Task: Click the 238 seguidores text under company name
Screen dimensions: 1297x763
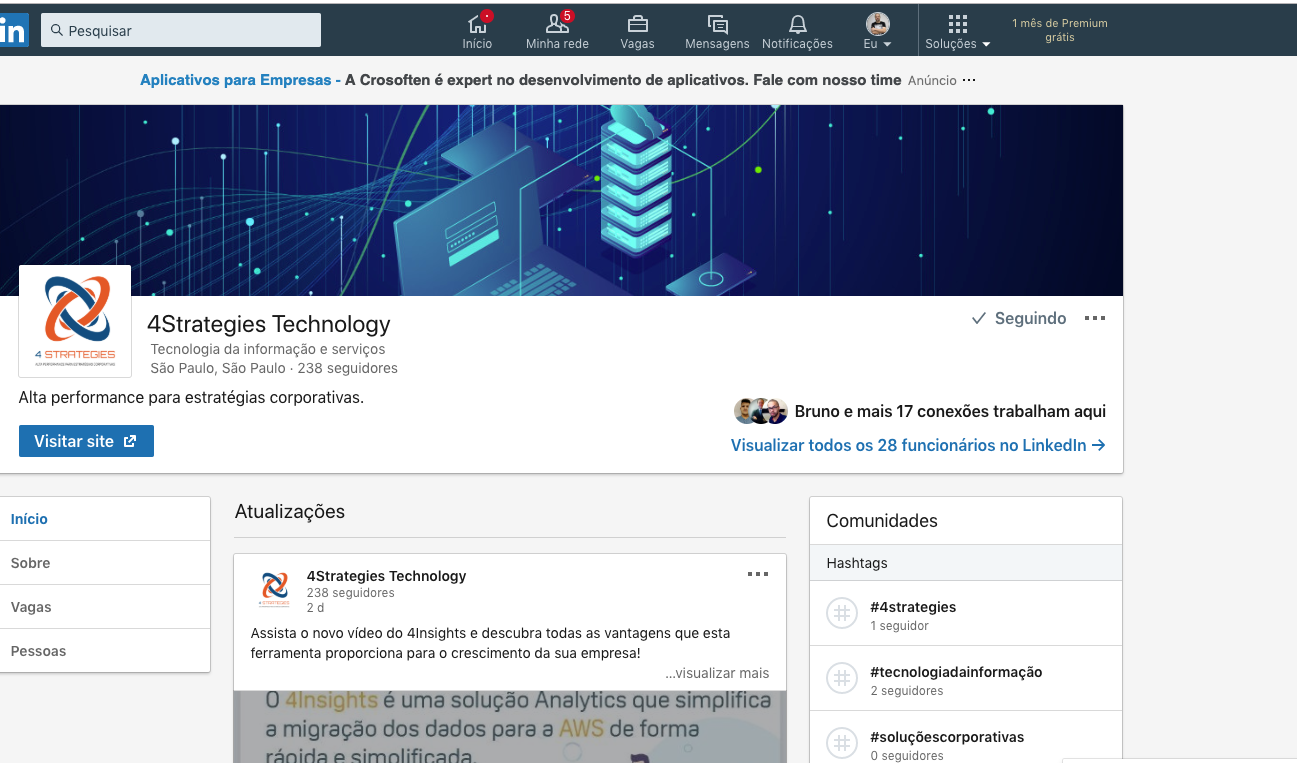Action: (x=347, y=368)
